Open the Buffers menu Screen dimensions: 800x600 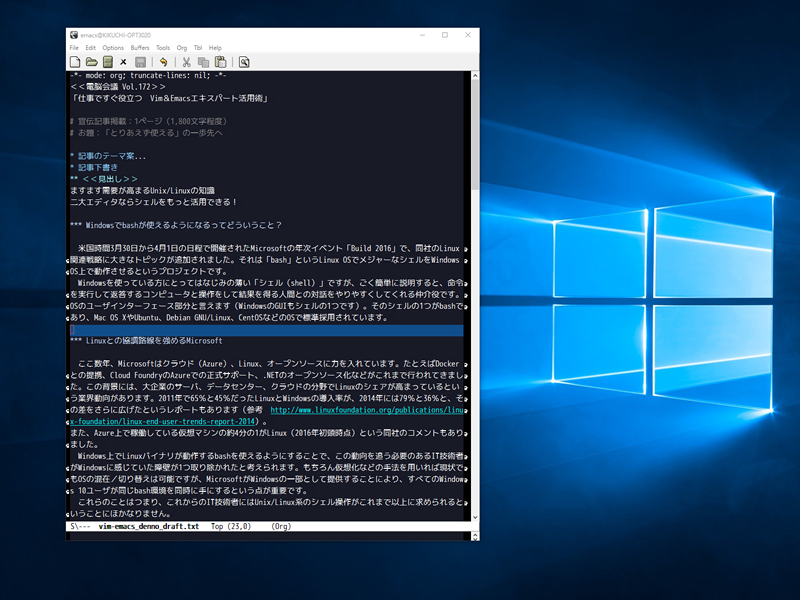pyautogui.click(x=140, y=48)
